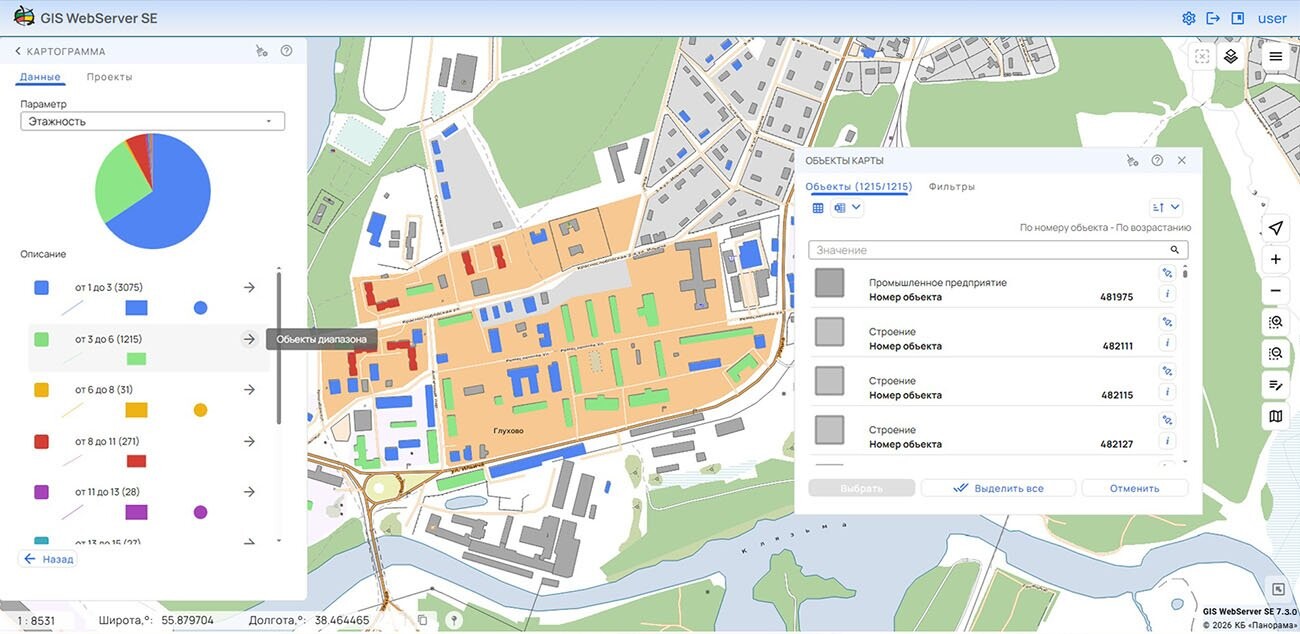Viewport: 1300px width, 634px height.
Task: Show info for object 481975
Action: 1168,294
